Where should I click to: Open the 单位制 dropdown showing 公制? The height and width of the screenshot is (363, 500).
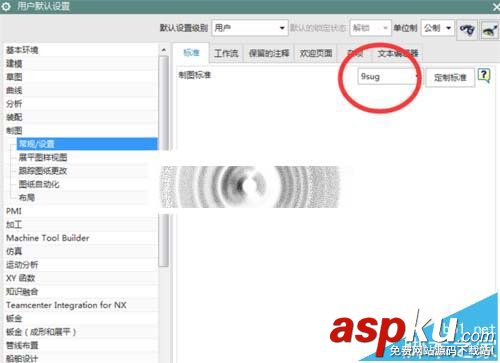(x=438, y=28)
